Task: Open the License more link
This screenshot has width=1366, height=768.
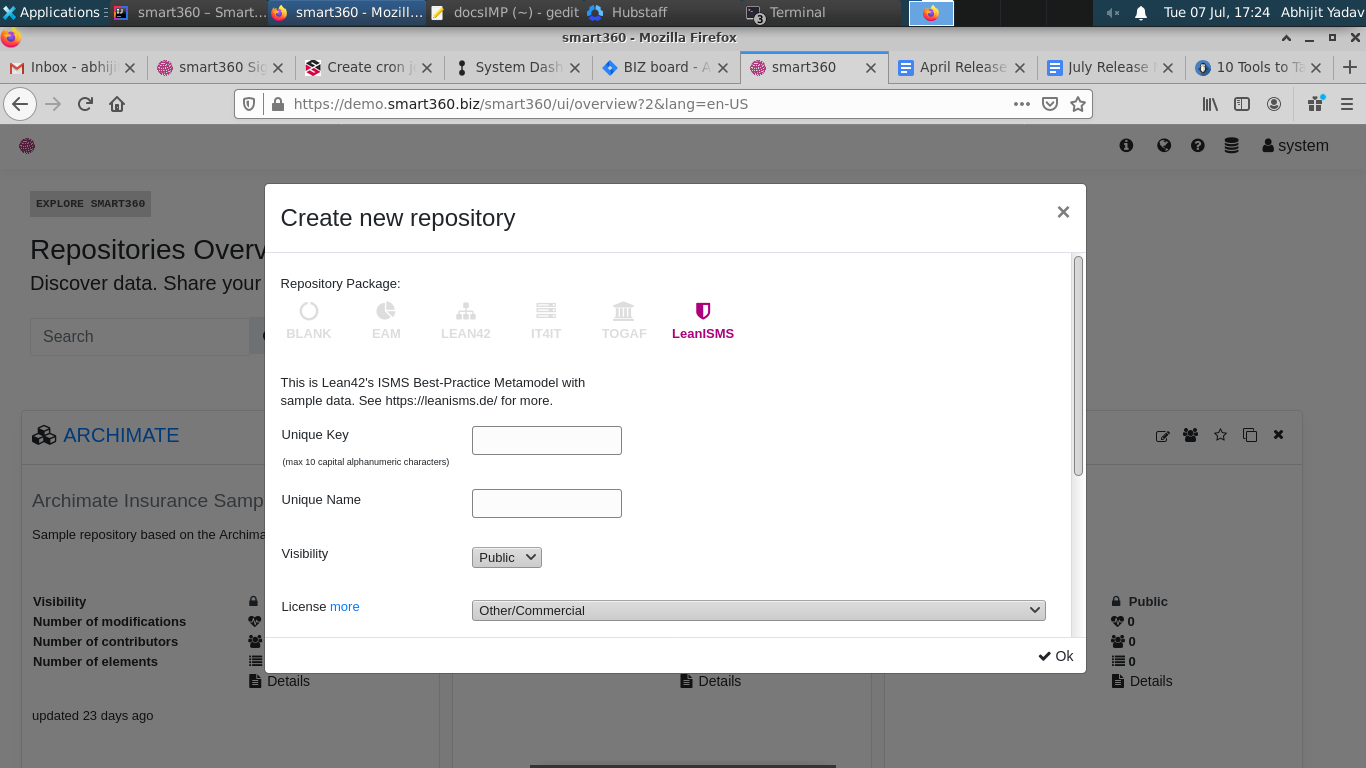Action: click(345, 606)
